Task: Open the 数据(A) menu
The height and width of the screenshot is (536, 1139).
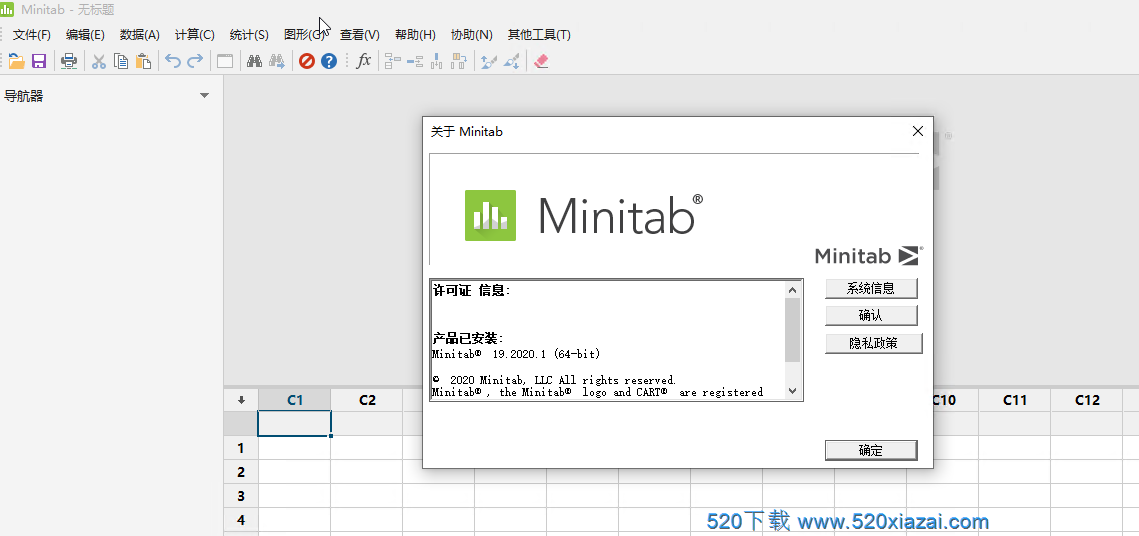Action: coord(139,34)
